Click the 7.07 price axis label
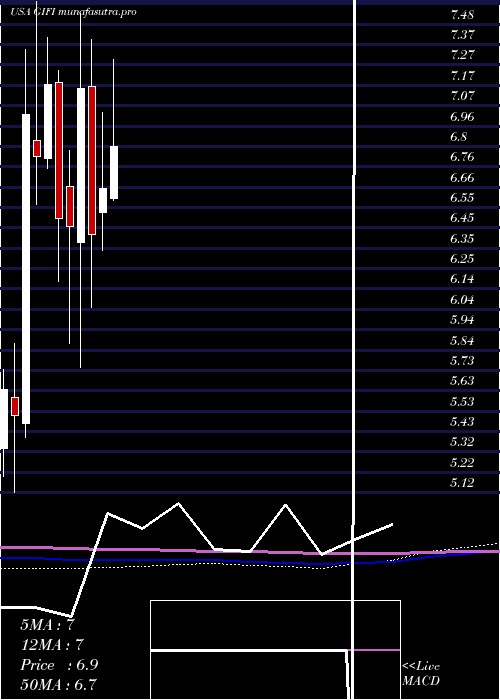Screen dimensions: 500x700 [462, 96]
